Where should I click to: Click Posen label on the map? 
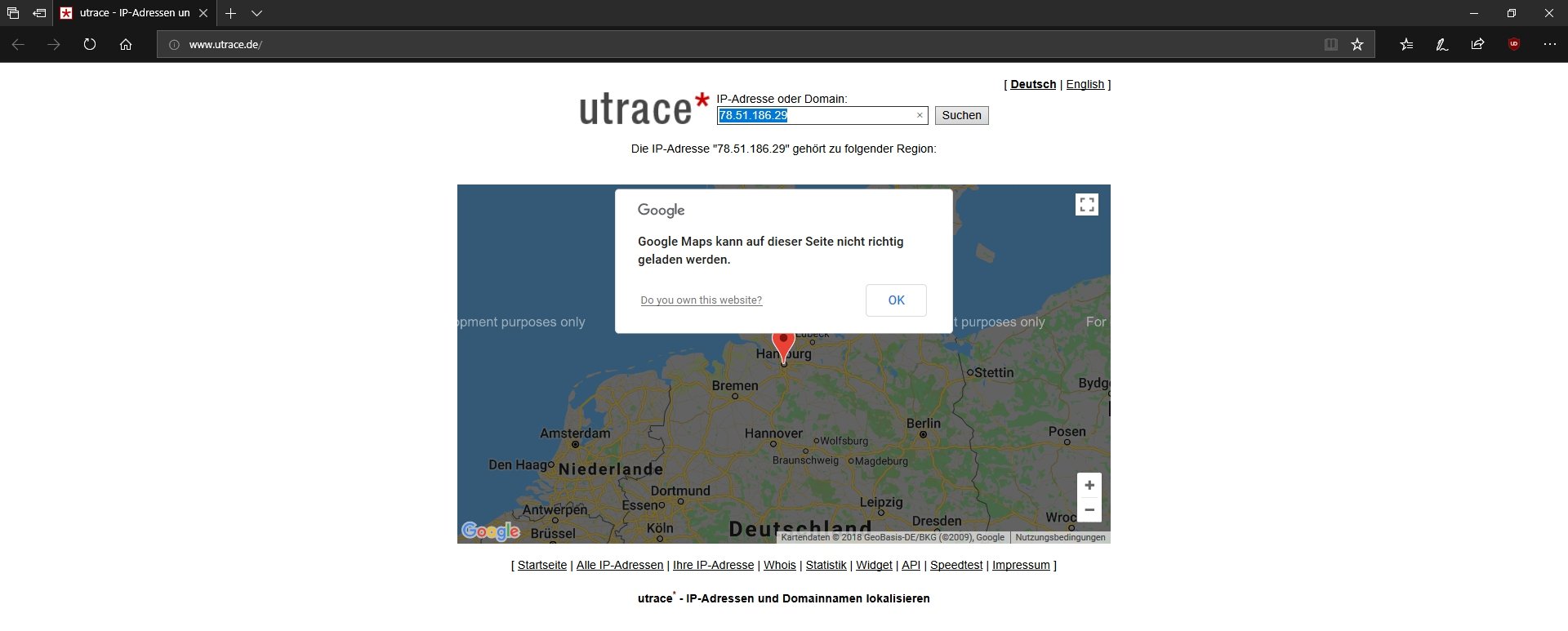click(1067, 431)
